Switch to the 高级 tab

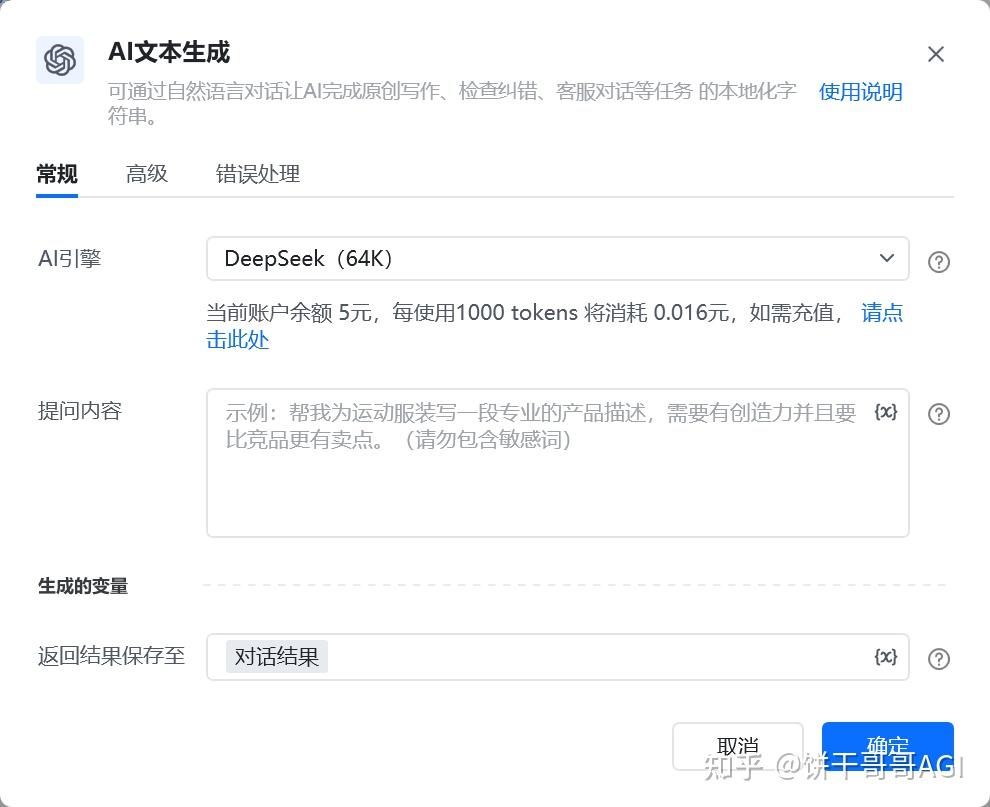click(146, 174)
